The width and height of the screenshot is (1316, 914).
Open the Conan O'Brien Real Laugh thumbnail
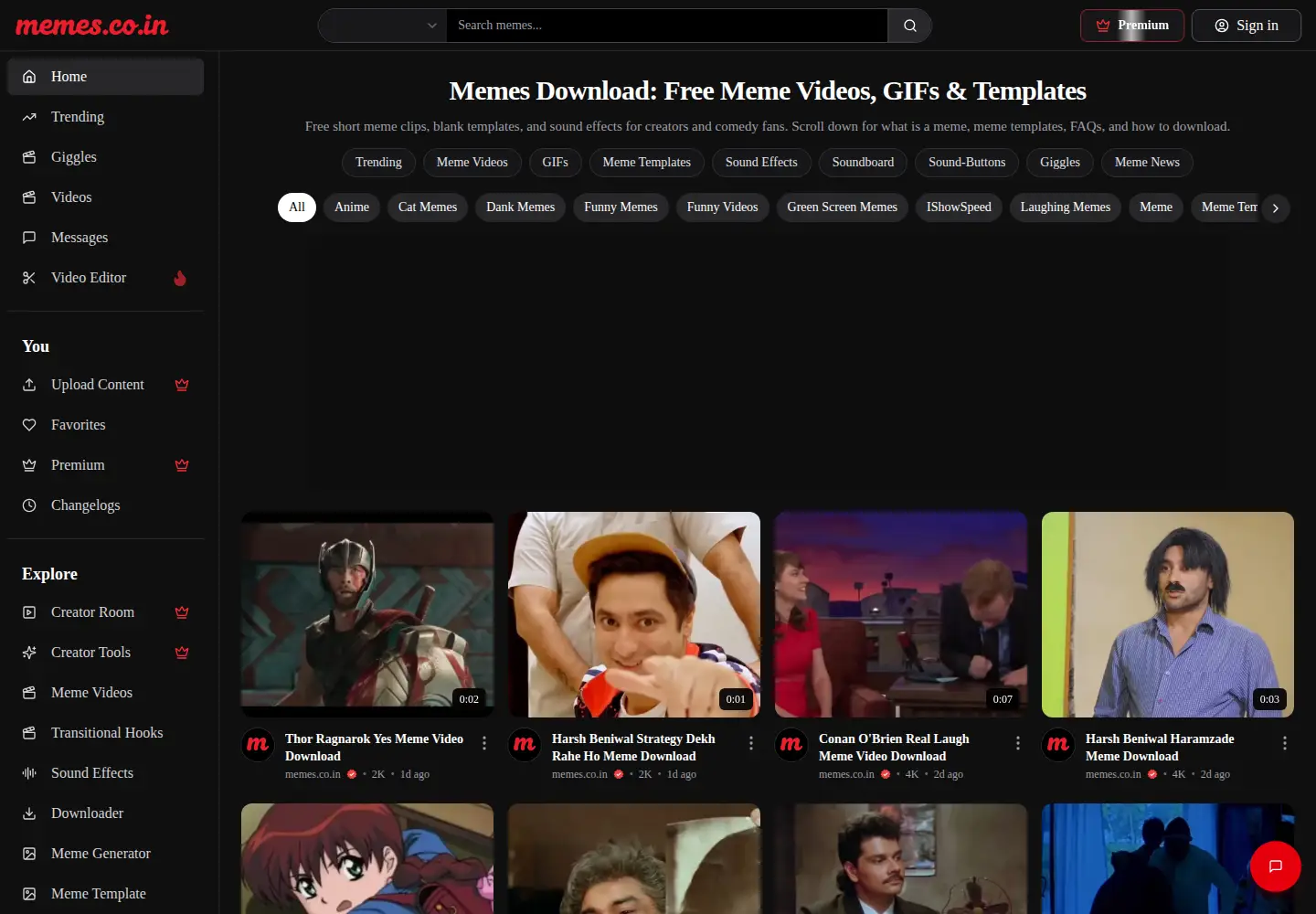pyautogui.click(x=901, y=614)
